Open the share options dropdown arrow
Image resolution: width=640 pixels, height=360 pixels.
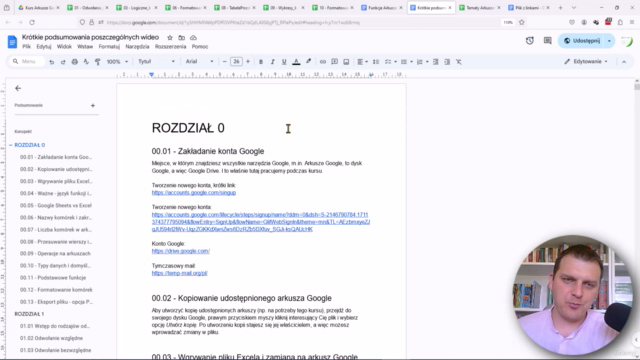(x=609, y=41)
